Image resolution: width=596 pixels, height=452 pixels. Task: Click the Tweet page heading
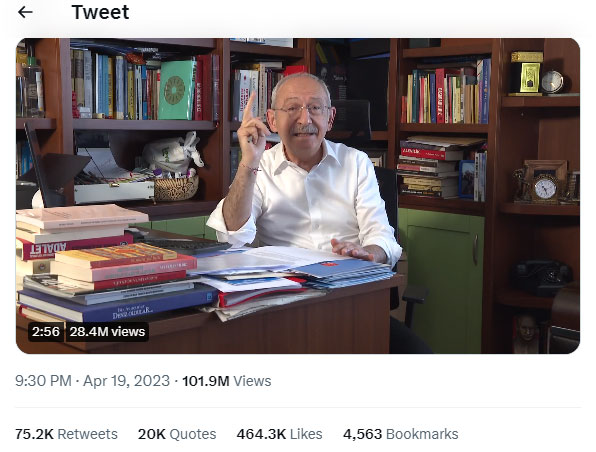[x=100, y=12]
